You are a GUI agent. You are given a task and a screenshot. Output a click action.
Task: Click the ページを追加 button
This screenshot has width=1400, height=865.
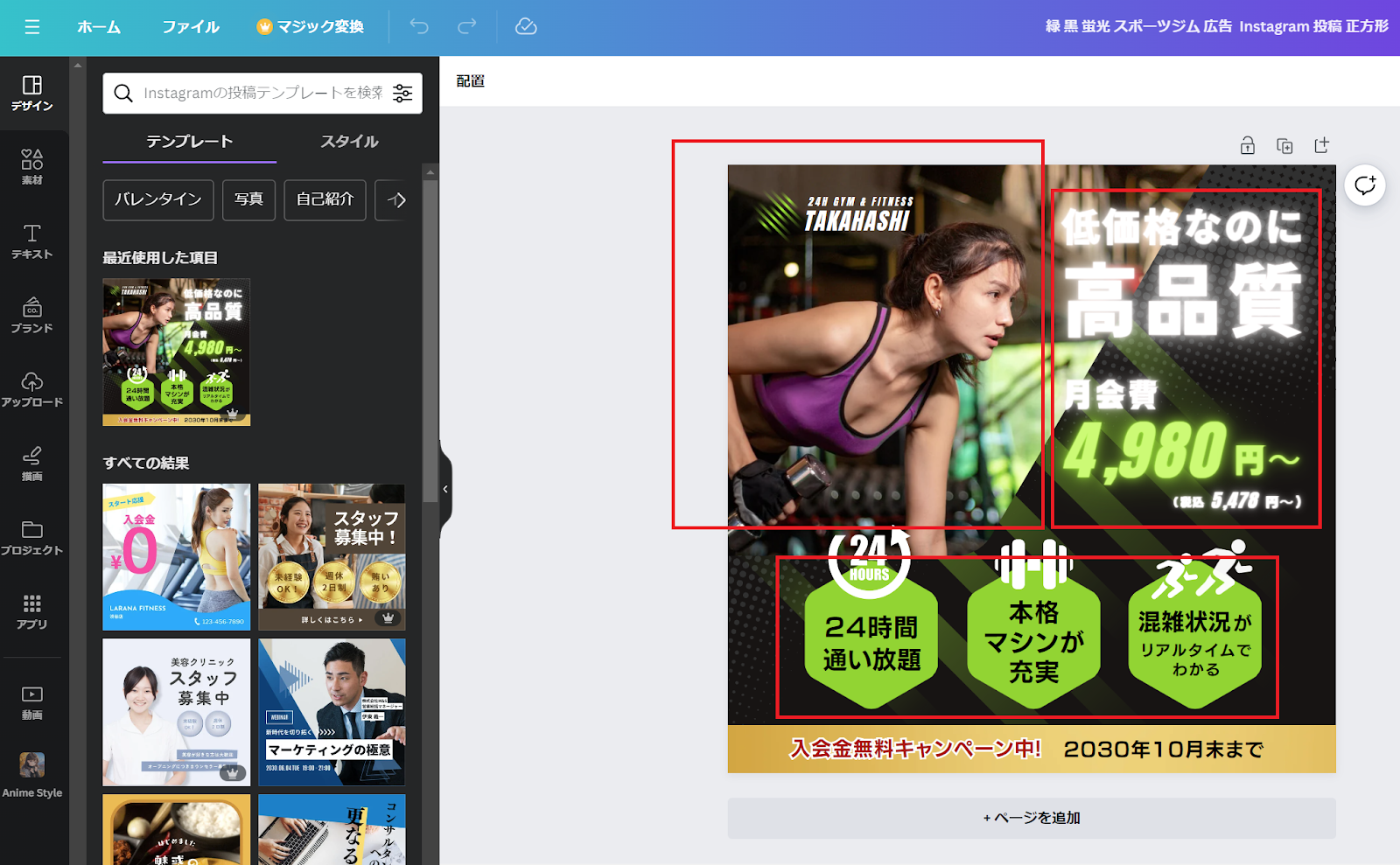coord(1032,818)
